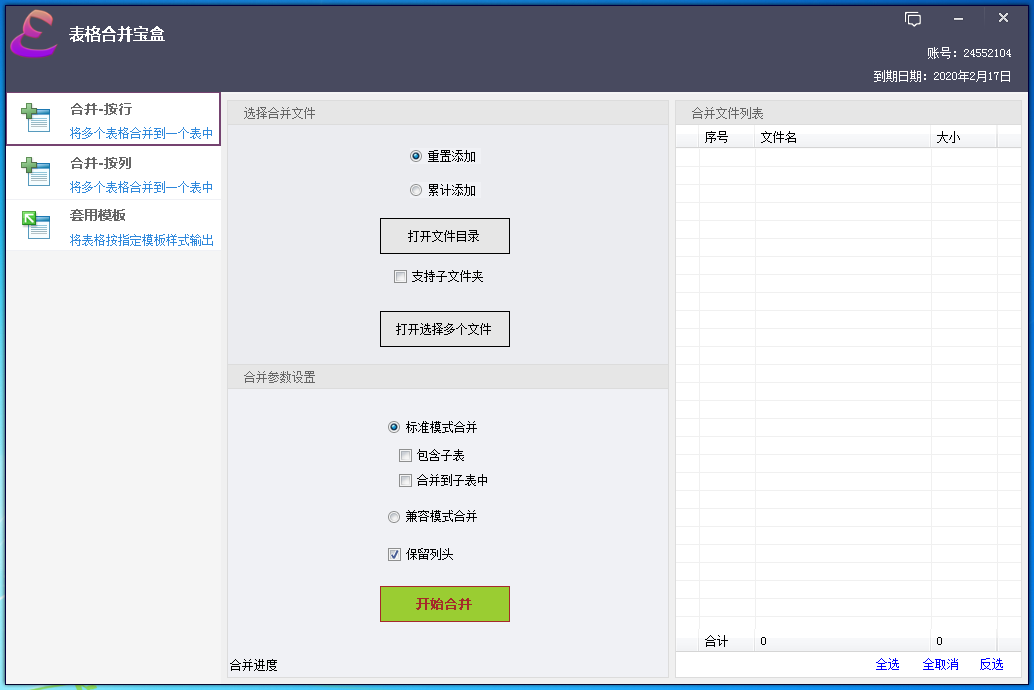Screen dimensions: 1034x690
Task: Minimize the 表格合并宝盒 window
Action: coord(958,19)
